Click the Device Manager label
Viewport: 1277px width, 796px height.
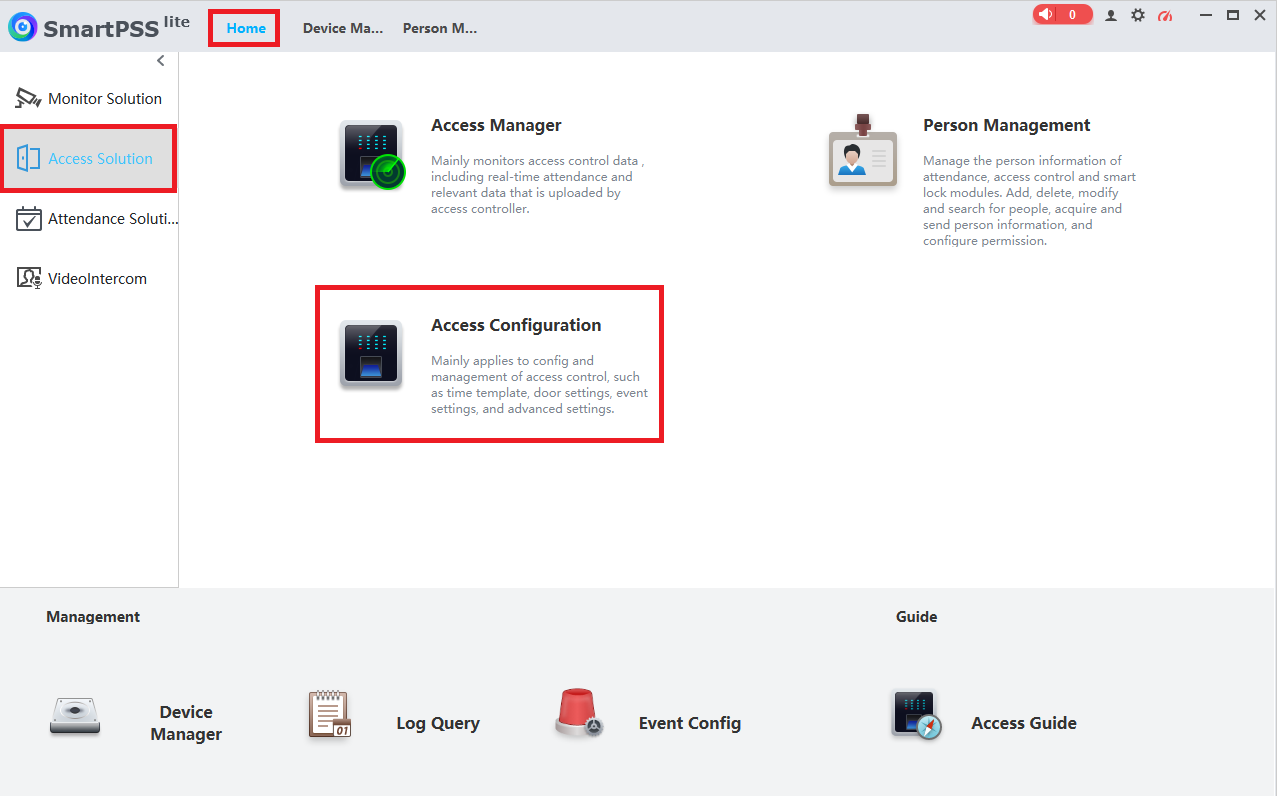(x=186, y=723)
